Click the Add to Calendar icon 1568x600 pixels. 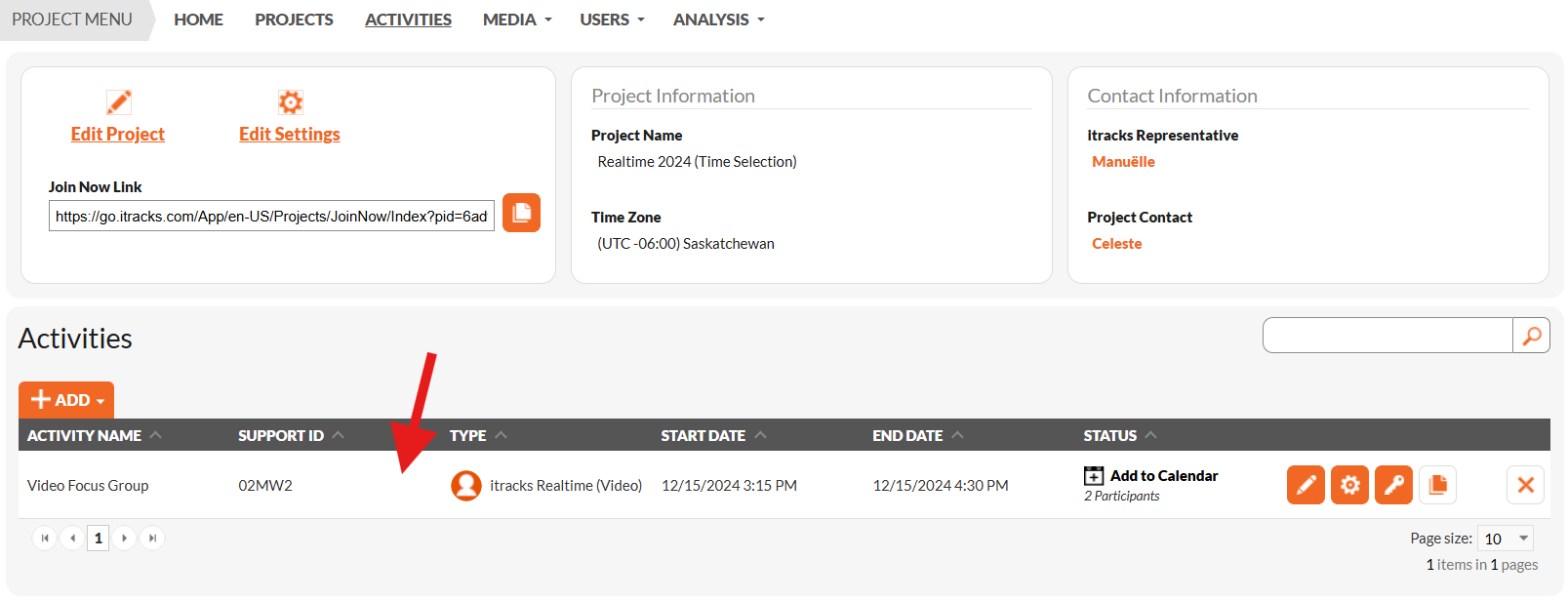1094,476
